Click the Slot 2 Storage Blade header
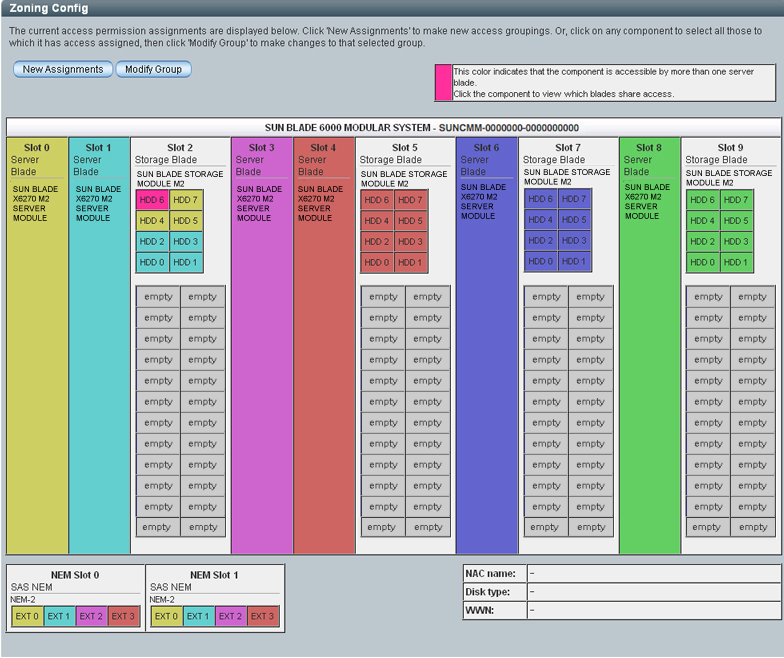The width and height of the screenshot is (784, 658). (180, 154)
